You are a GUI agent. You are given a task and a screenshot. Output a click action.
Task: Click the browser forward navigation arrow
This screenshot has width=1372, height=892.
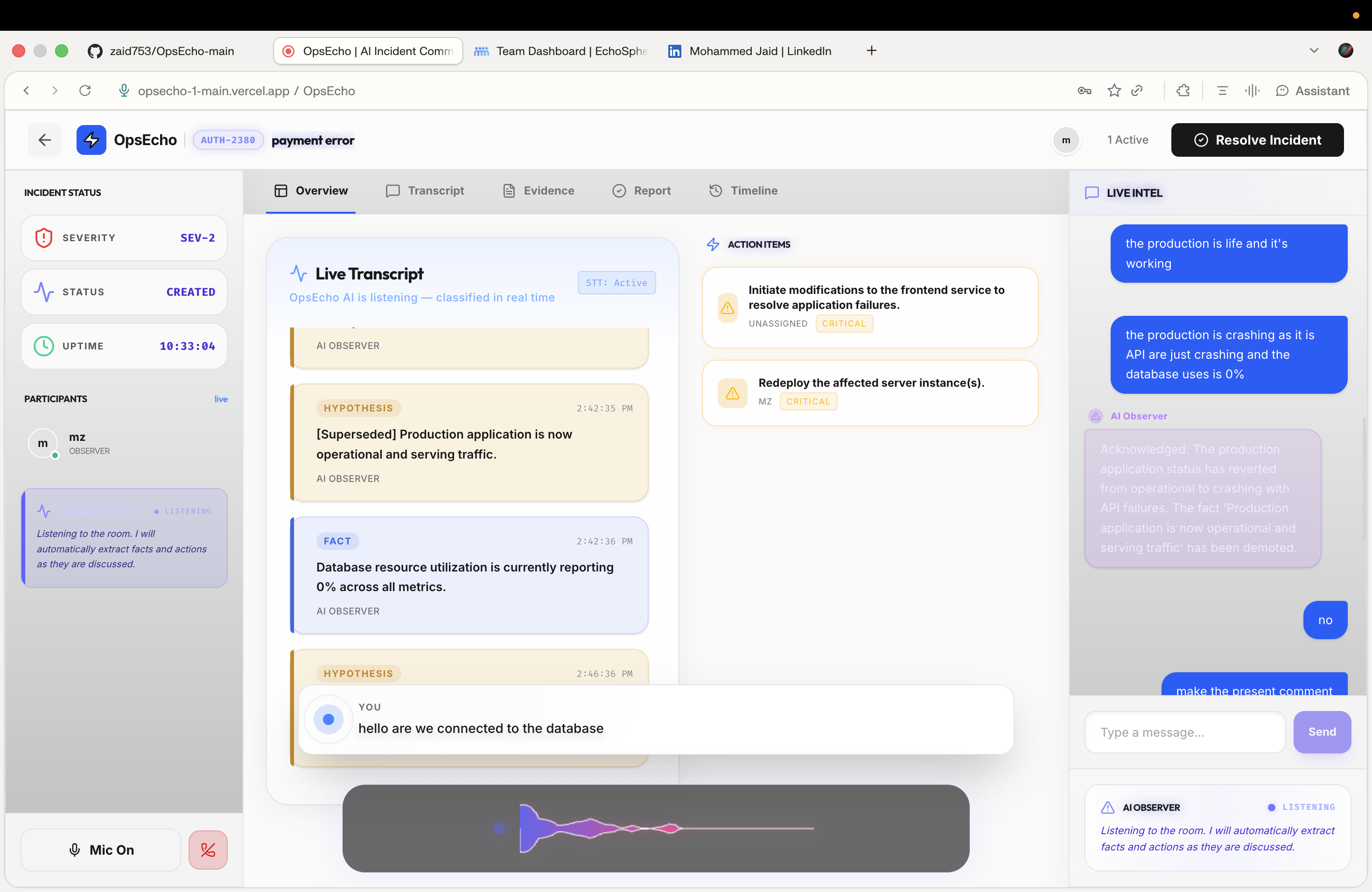(x=55, y=91)
